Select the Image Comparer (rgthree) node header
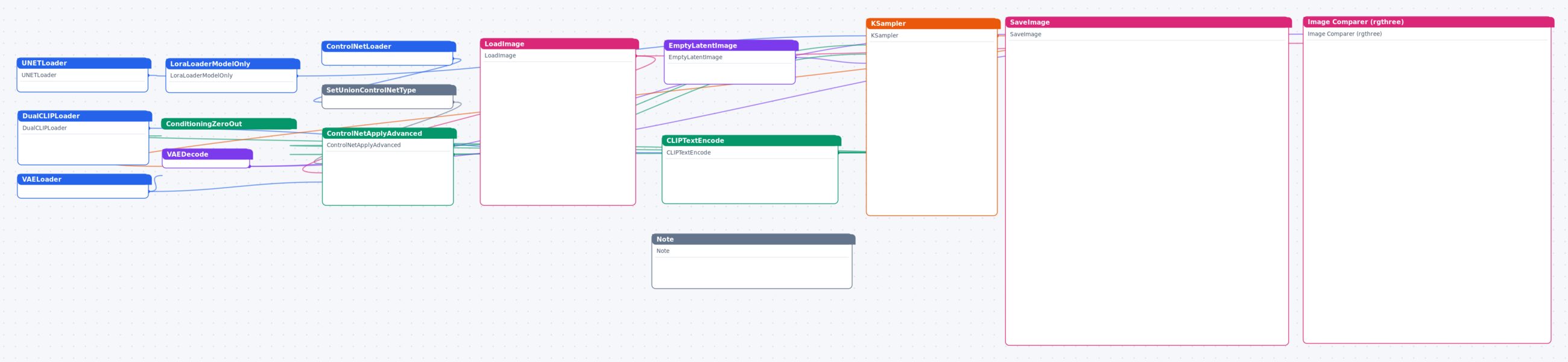The width and height of the screenshot is (1568, 362). tap(1428, 22)
